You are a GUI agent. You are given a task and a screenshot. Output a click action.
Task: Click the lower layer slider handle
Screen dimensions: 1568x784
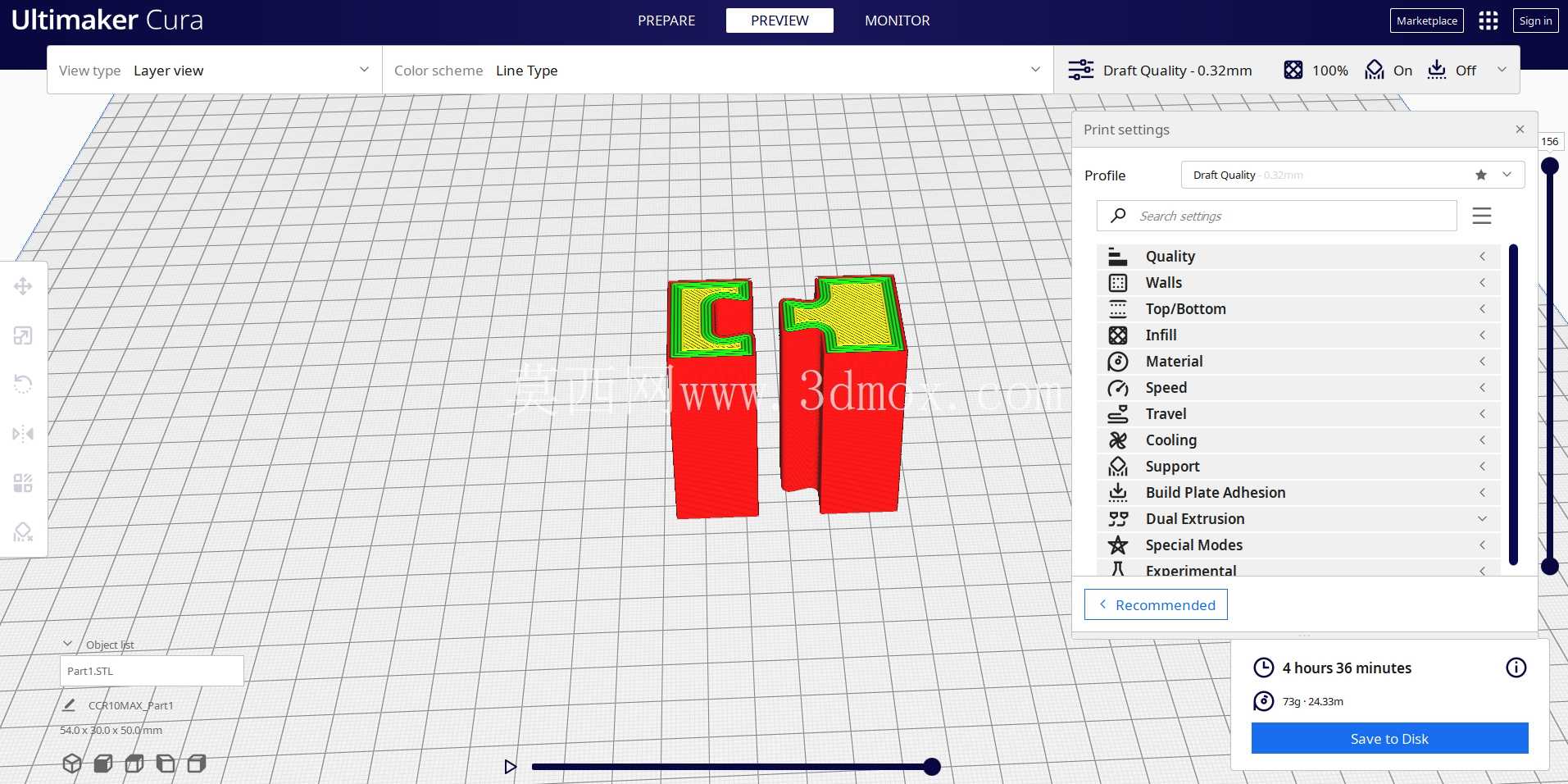coord(1549,566)
